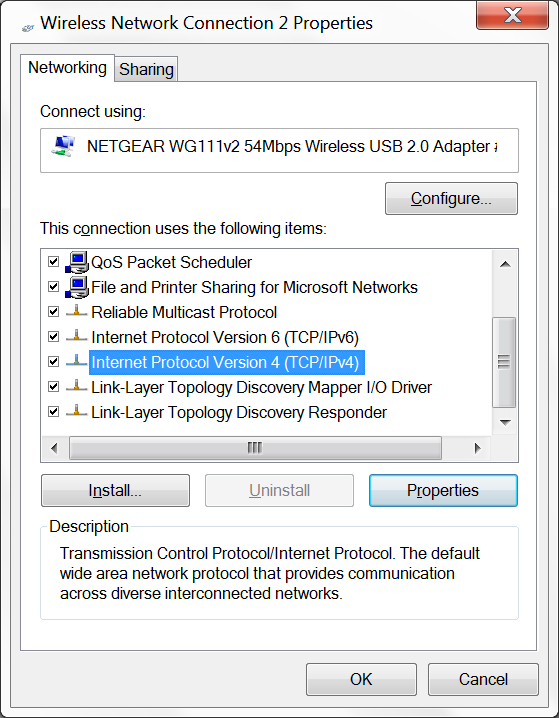Click the File and Printer Sharing icon
The height and width of the screenshot is (718, 559).
[76, 287]
